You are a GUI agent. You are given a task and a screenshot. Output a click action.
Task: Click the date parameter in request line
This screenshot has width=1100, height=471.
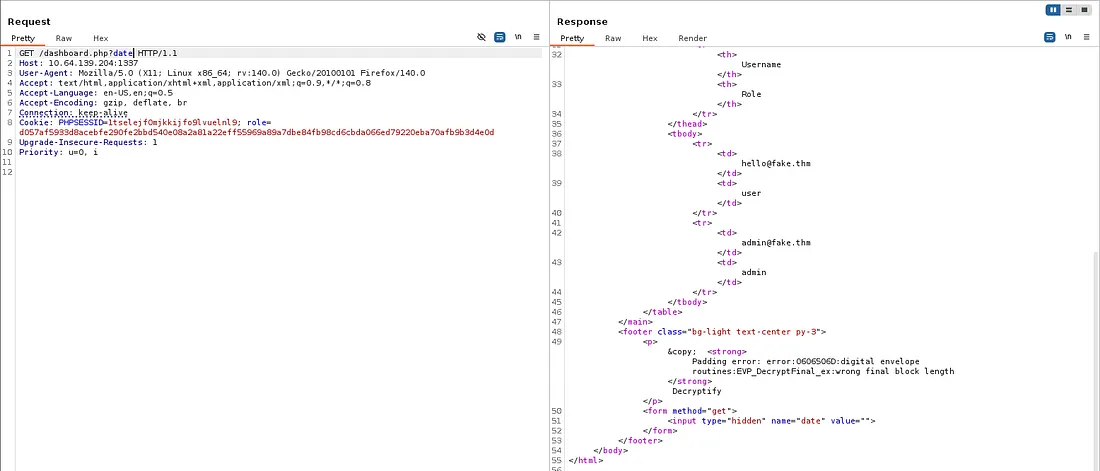click(x=123, y=52)
